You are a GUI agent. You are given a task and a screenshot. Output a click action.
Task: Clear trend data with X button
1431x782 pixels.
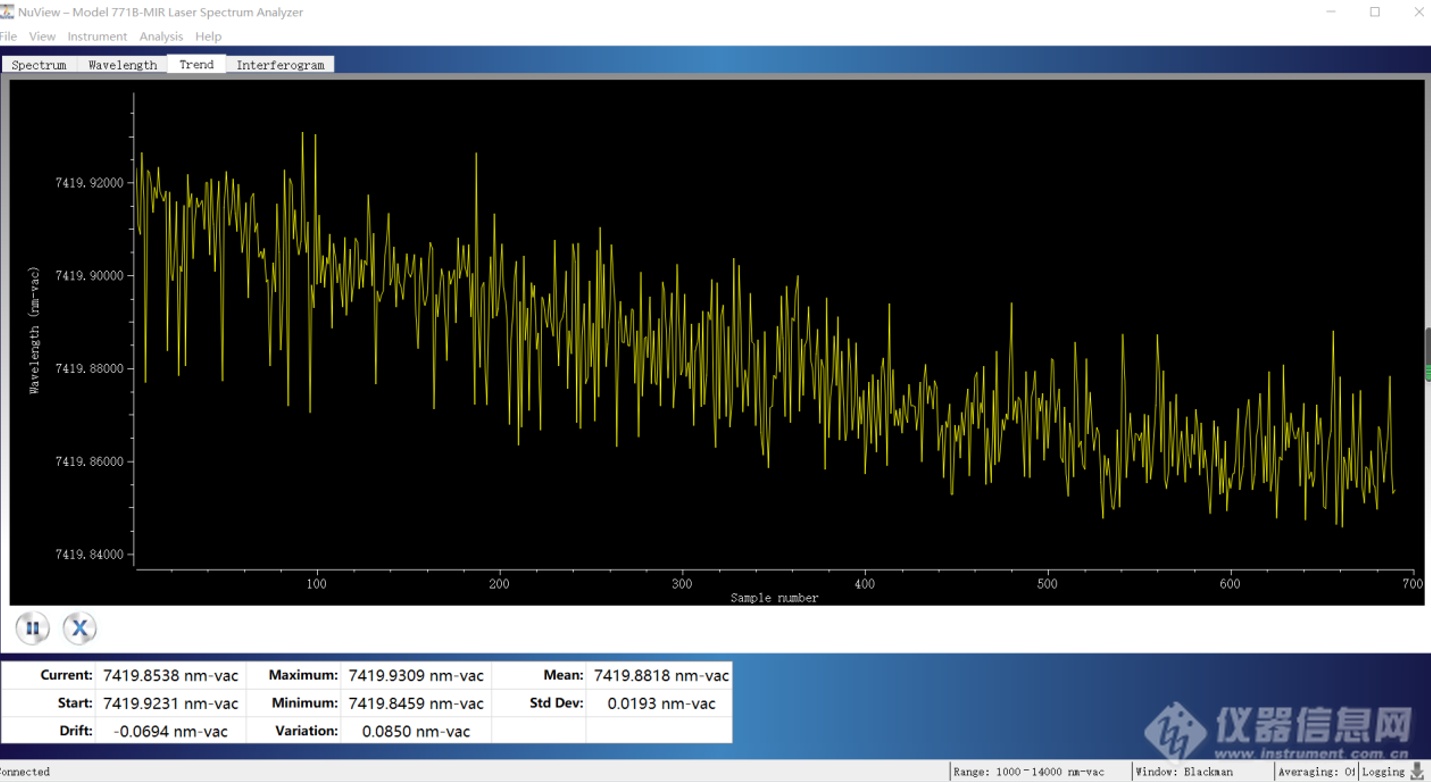click(80, 629)
